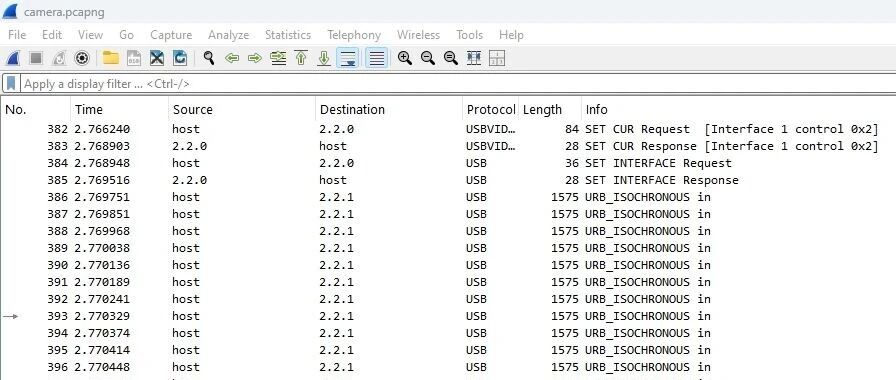Click time 2.770038 in packet 389

tap(102, 248)
